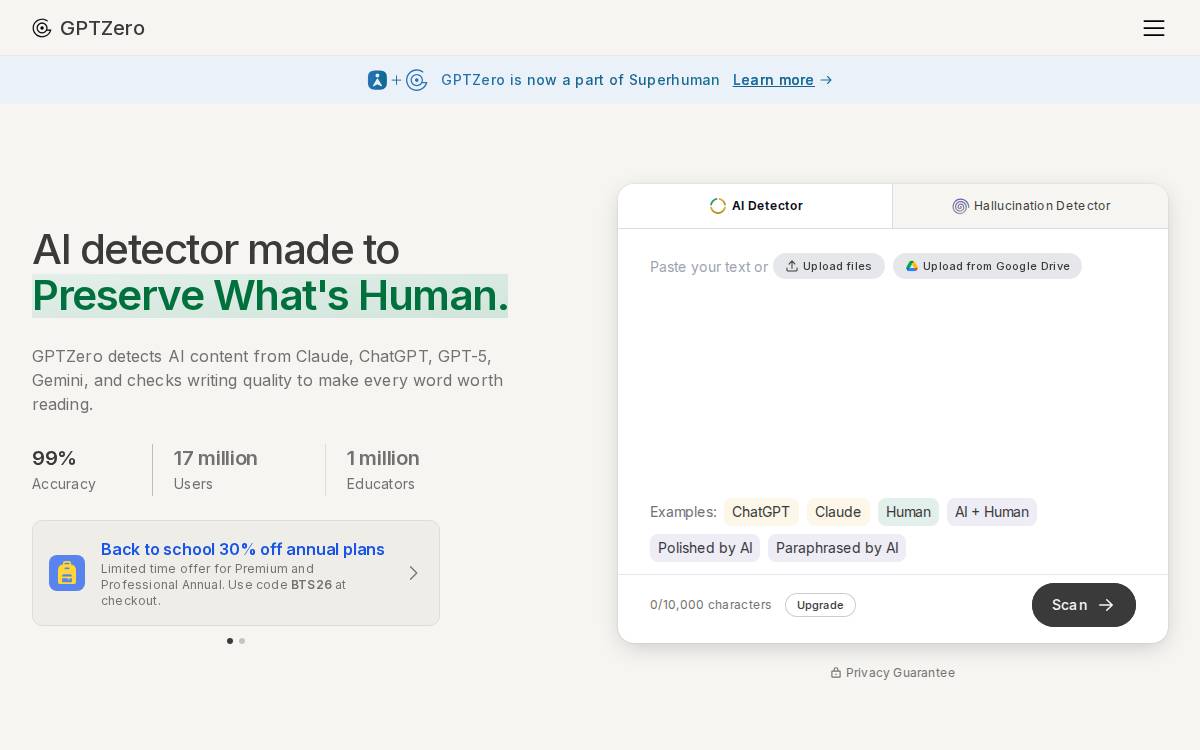Click the Scan button
Screen dimensions: 1200x750
coord(1084,605)
